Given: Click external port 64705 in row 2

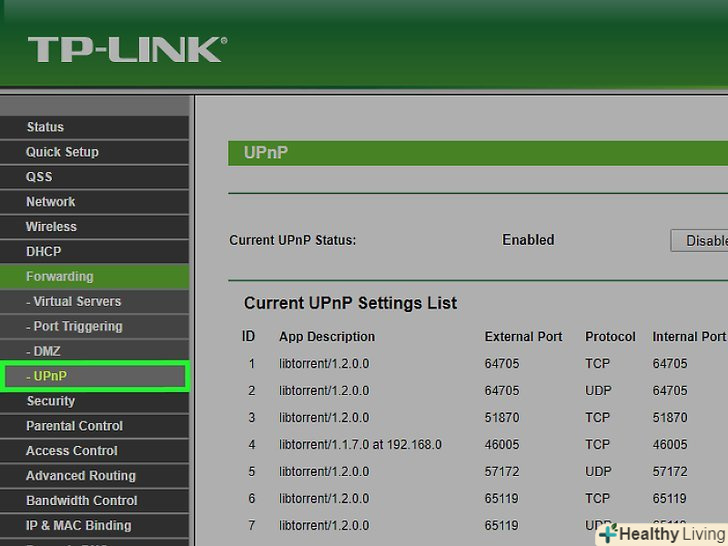Looking at the screenshot, I should point(502,390).
